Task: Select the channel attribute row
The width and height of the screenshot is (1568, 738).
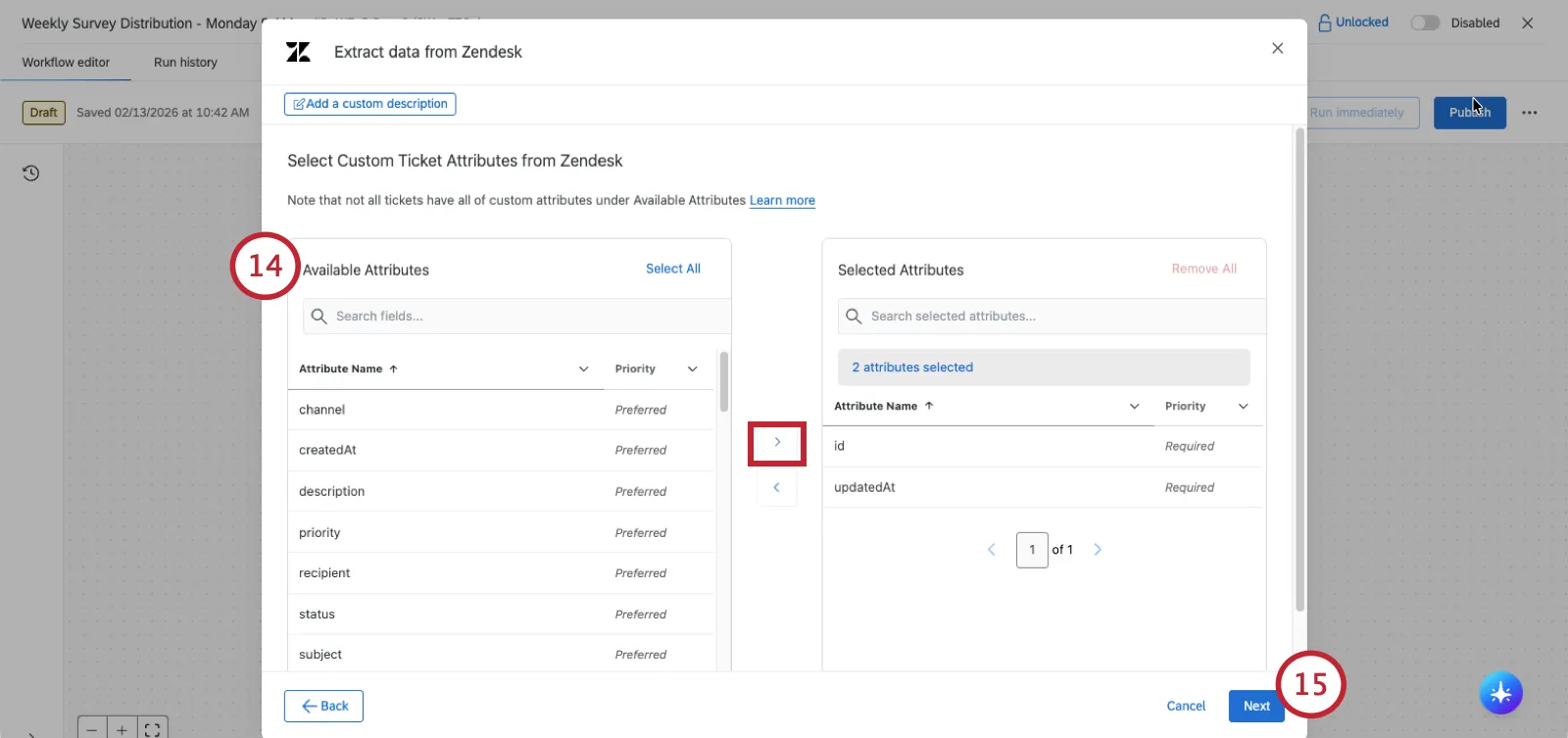Action: pos(501,410)
